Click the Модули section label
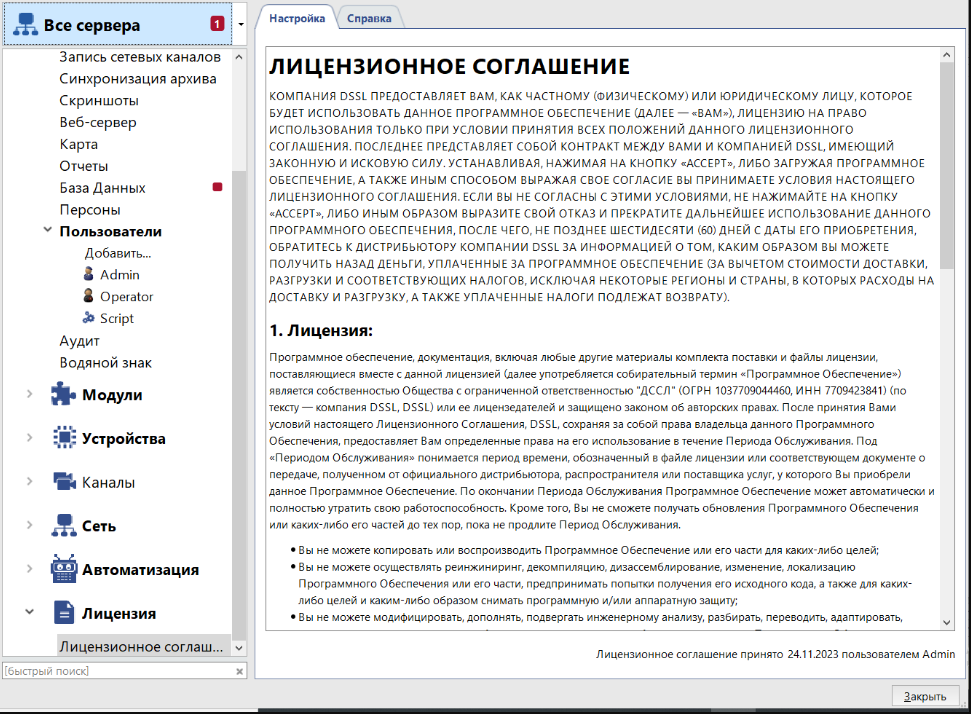Image resolution: width=971 pixels, height=714 pixels. coord(112,394)
